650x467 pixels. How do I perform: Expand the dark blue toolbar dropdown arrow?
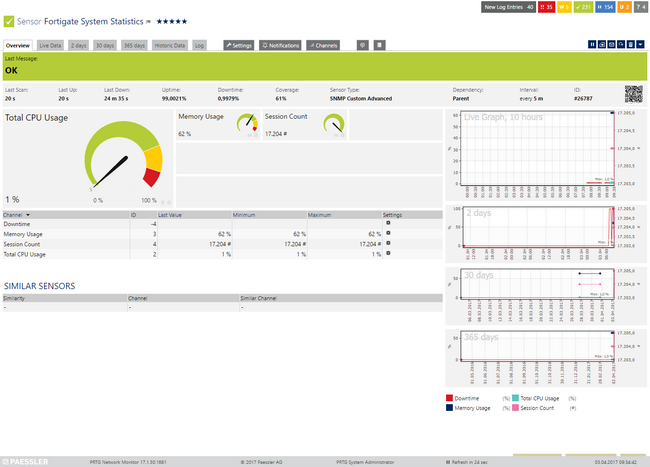pyautogui.click(x=640, y=44)
